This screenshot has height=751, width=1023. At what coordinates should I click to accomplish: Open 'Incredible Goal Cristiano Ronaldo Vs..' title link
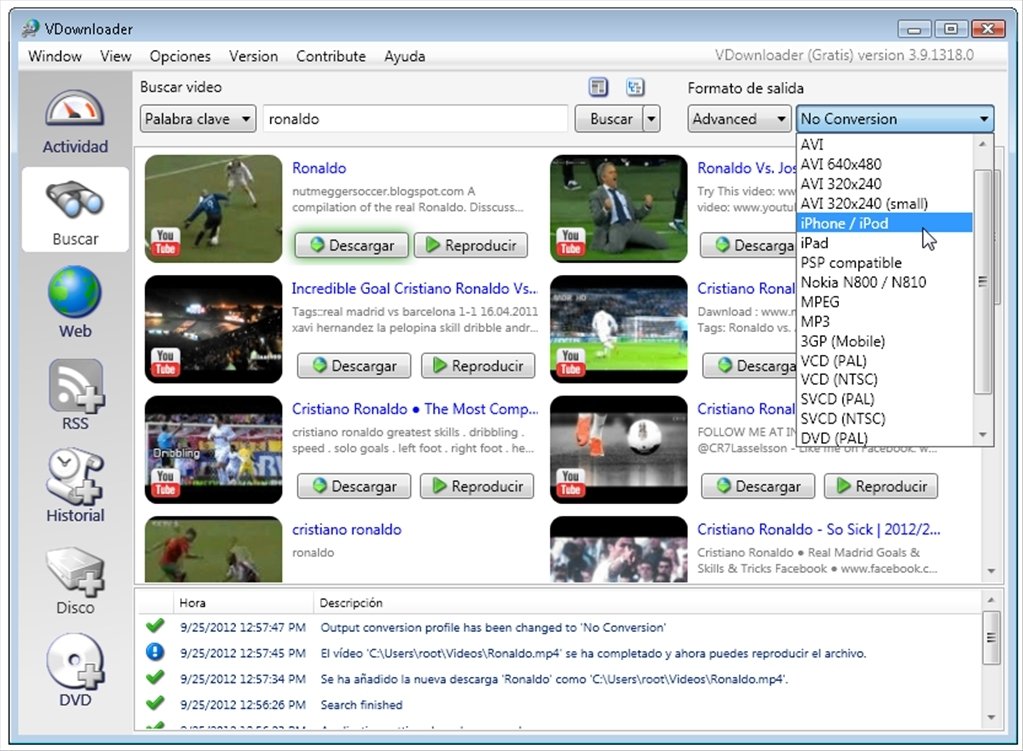click(415, 288)
